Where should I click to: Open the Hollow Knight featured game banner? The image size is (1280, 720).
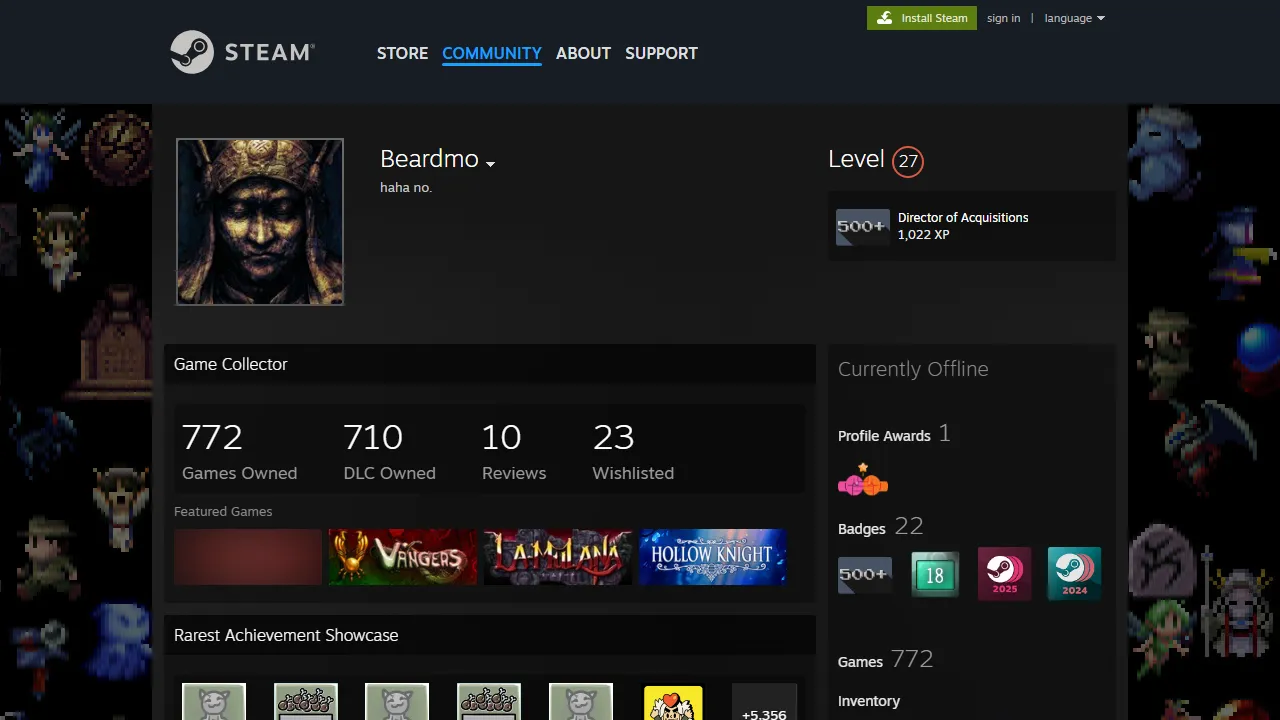point(711,556)
